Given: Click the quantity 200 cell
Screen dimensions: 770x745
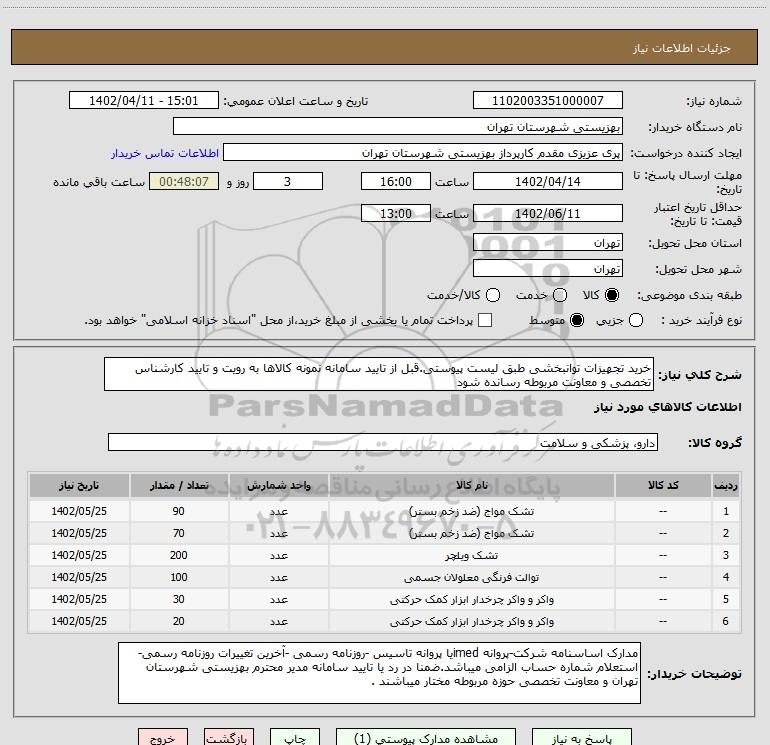Looking at the screenshot, I should point(179,555).
